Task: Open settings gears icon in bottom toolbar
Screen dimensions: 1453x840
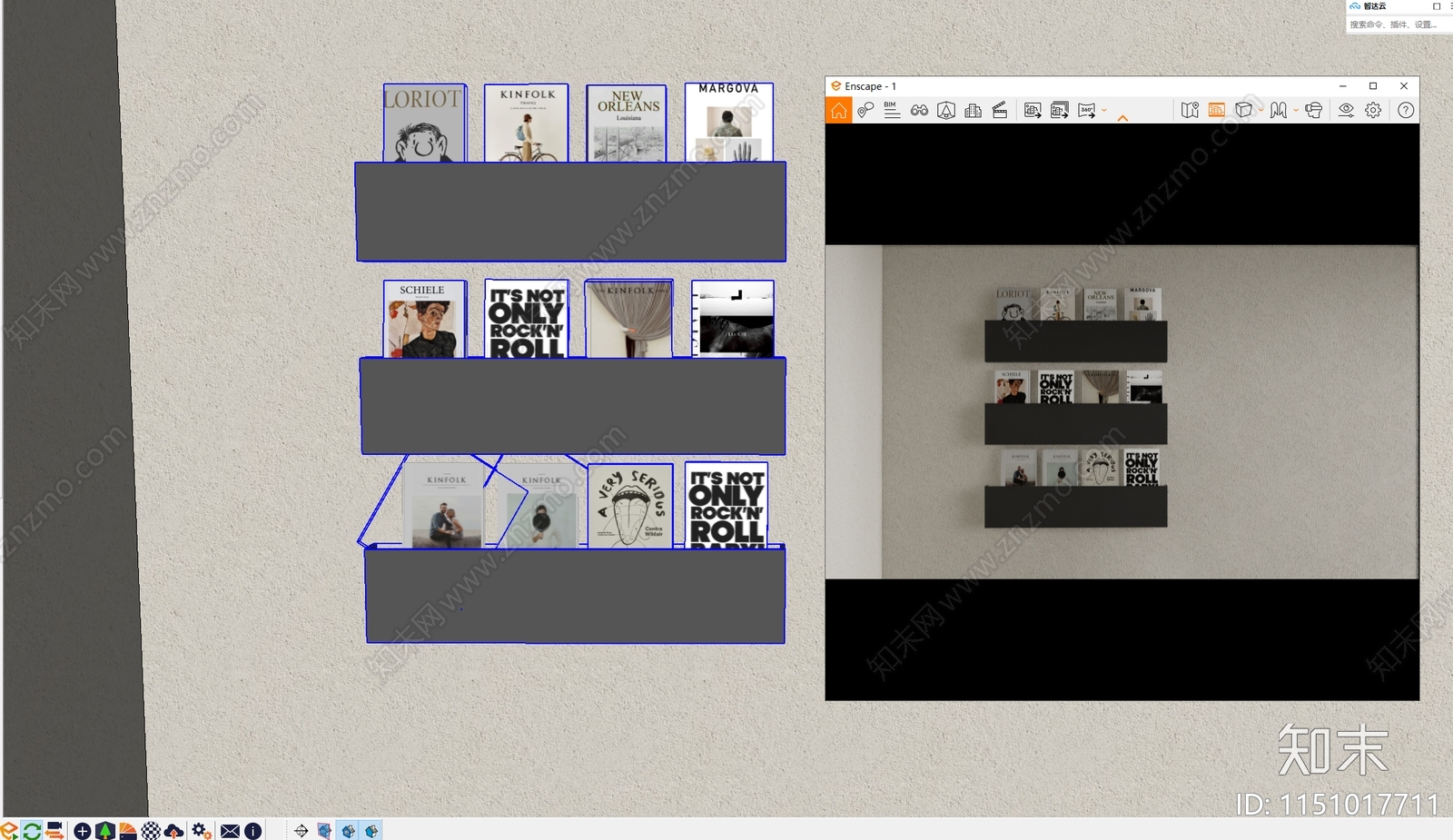Action: tap(202, 830)
